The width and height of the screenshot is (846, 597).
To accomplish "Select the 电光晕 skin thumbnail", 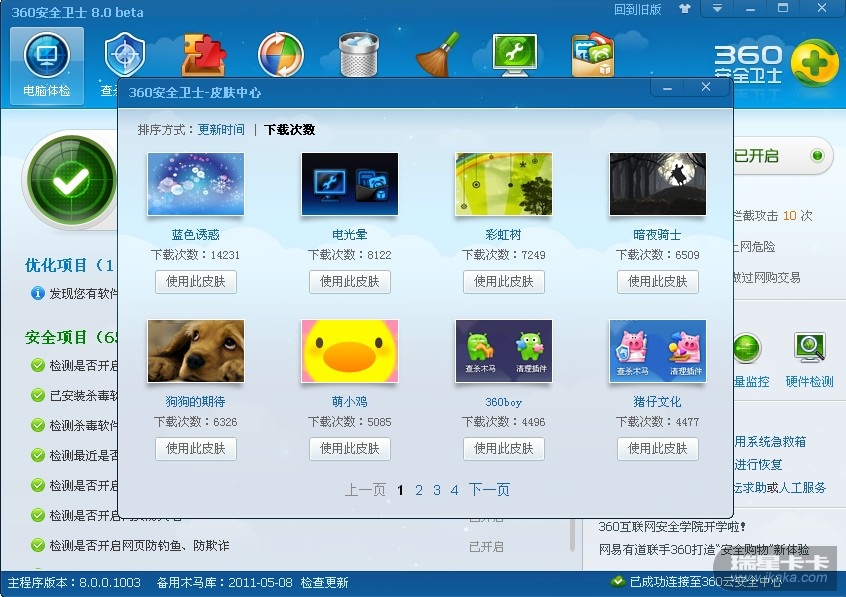I will (x=350, y=184).
